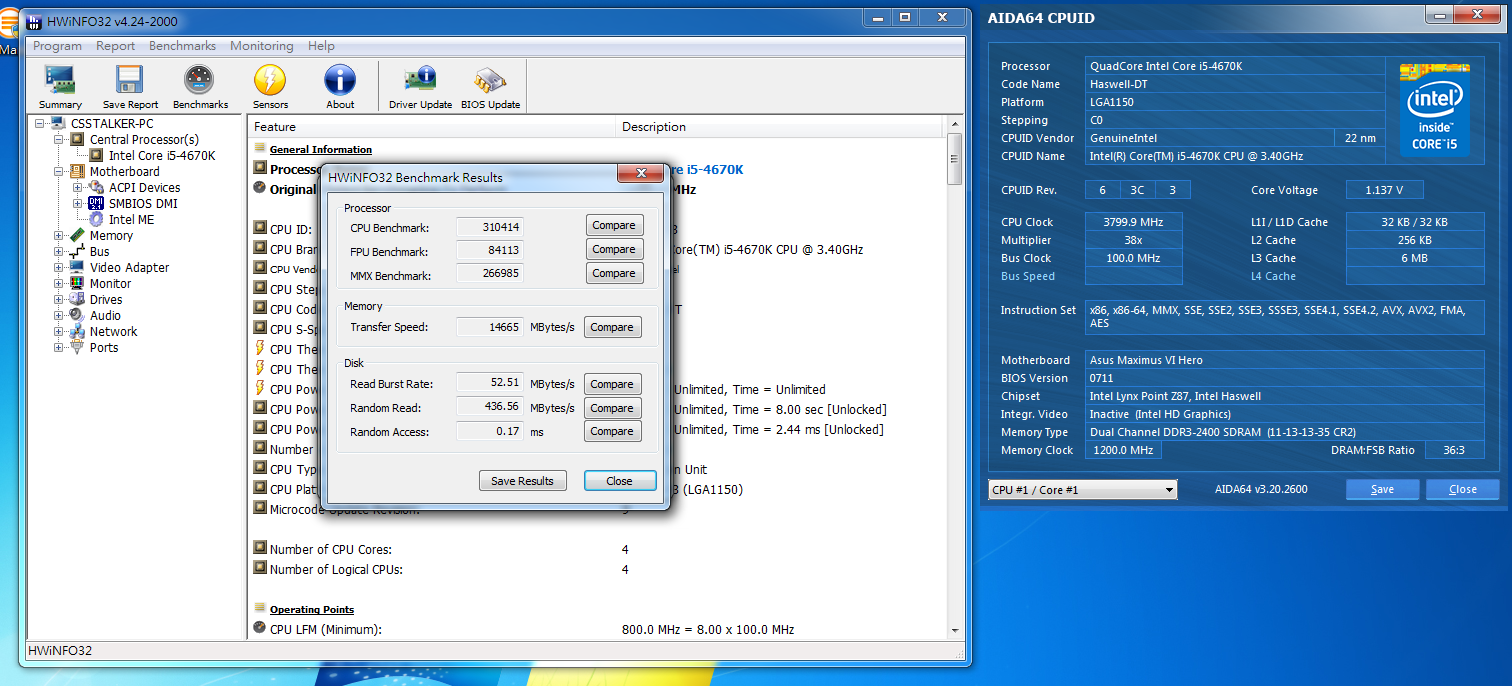
Task: Click the icon beside Number of CPU Cores
Action: click(x=260, y=548)
